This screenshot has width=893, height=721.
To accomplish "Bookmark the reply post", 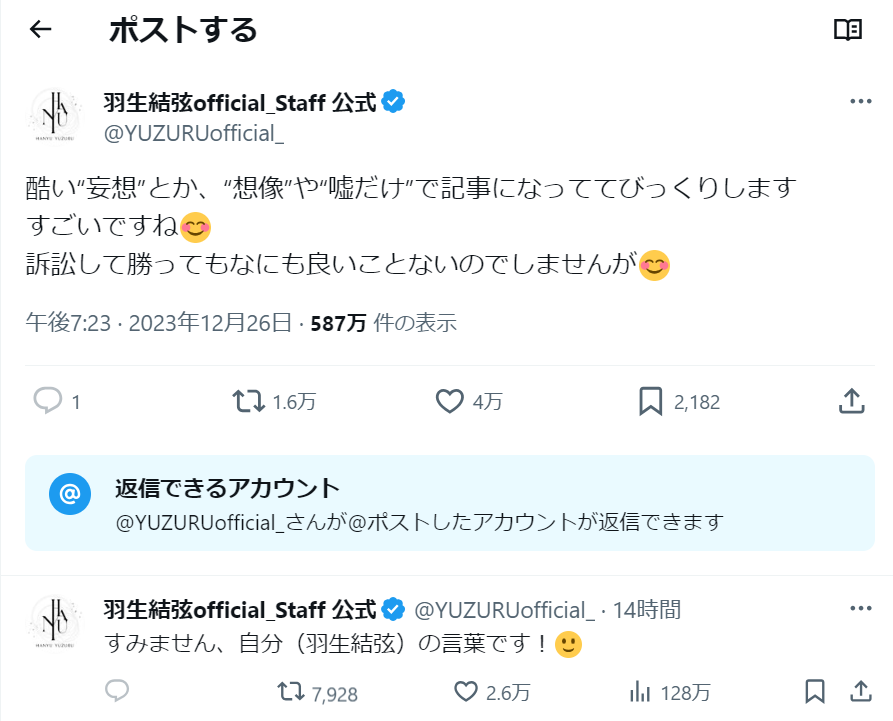I will click(815, 692).
